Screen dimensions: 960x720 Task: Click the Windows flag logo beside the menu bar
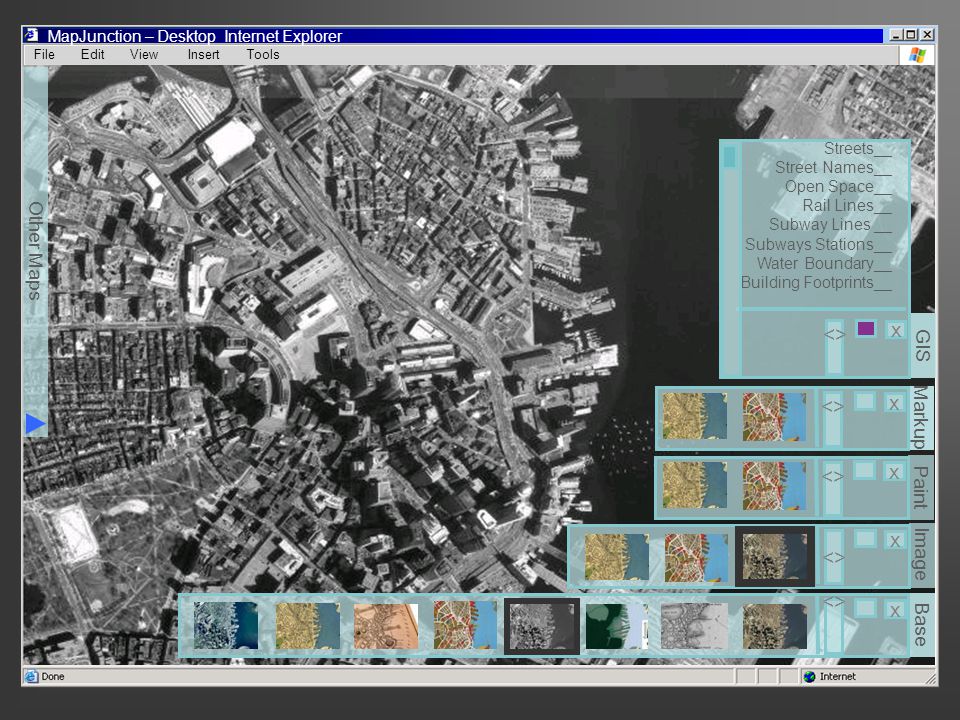coord(917,54)
